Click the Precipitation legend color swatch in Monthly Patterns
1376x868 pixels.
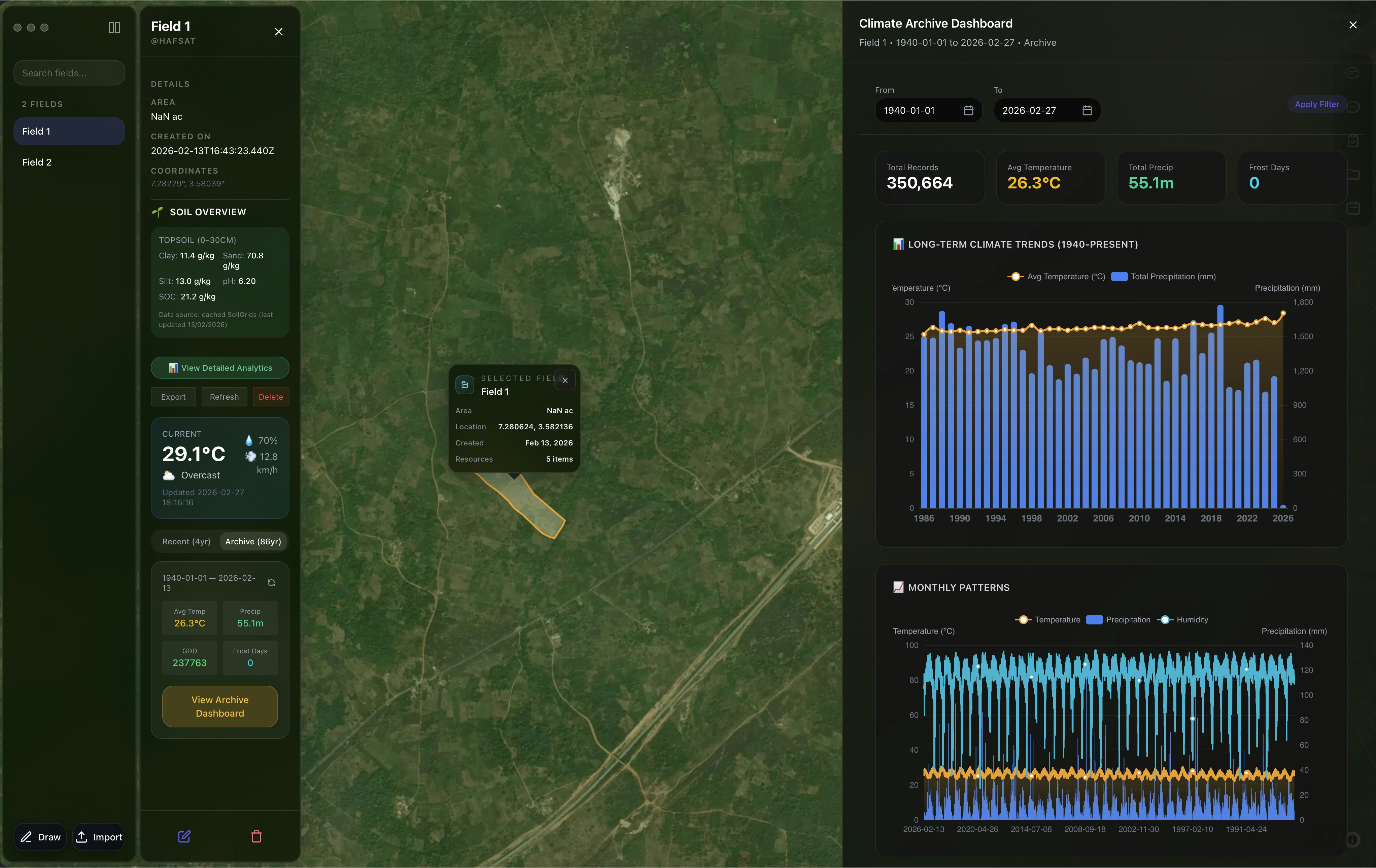coord(1094,620)
